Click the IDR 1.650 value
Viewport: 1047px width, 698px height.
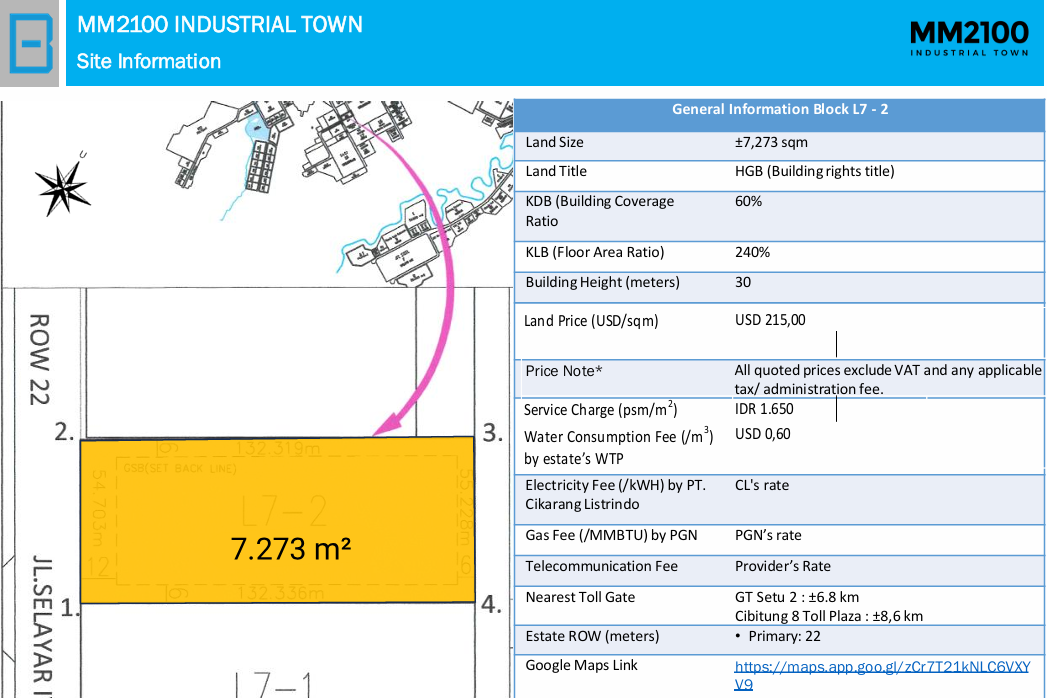pyautogui.click(x=764, y=409)
